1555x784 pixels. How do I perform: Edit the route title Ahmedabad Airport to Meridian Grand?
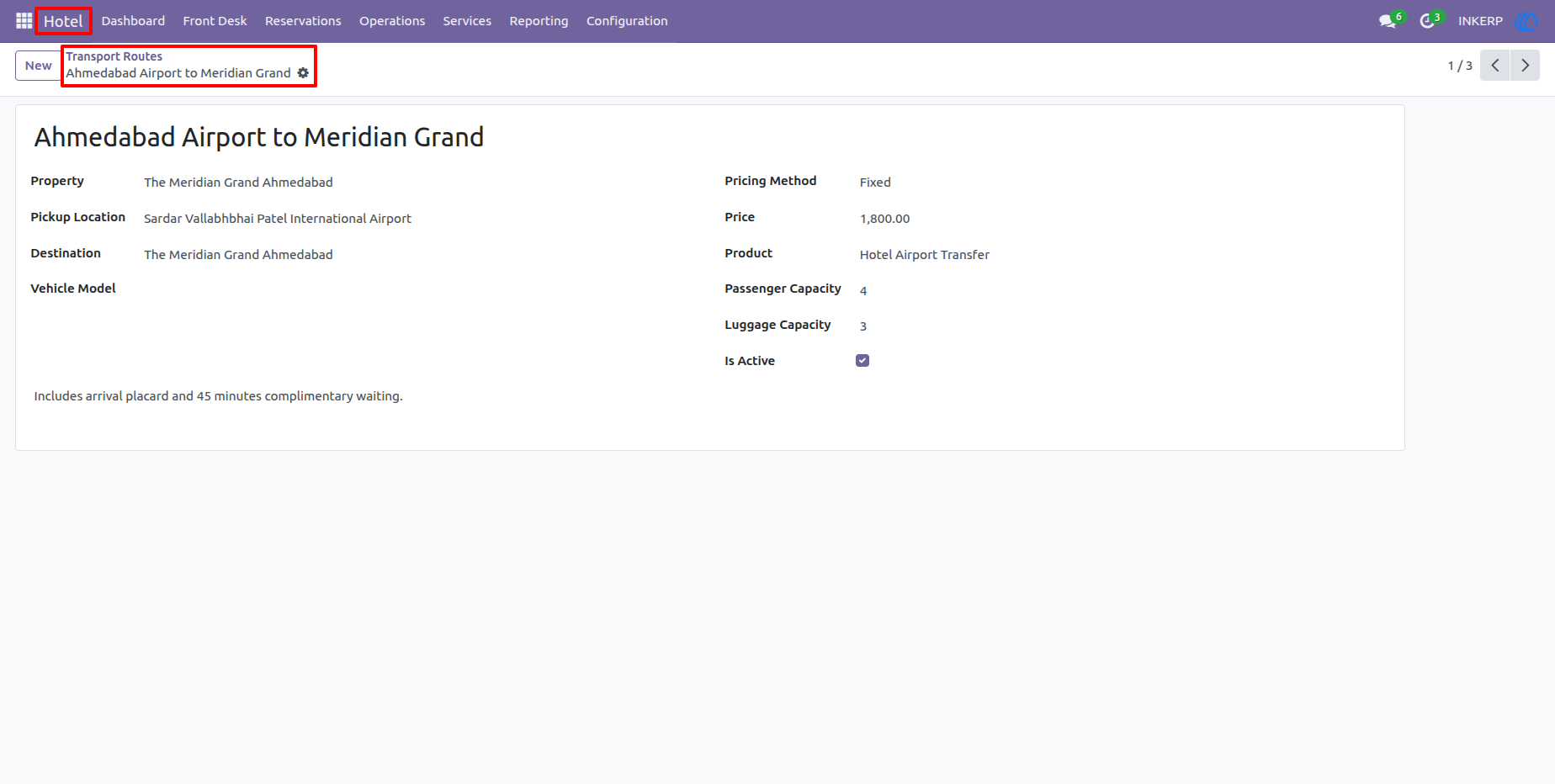click(x=259, y=137)
